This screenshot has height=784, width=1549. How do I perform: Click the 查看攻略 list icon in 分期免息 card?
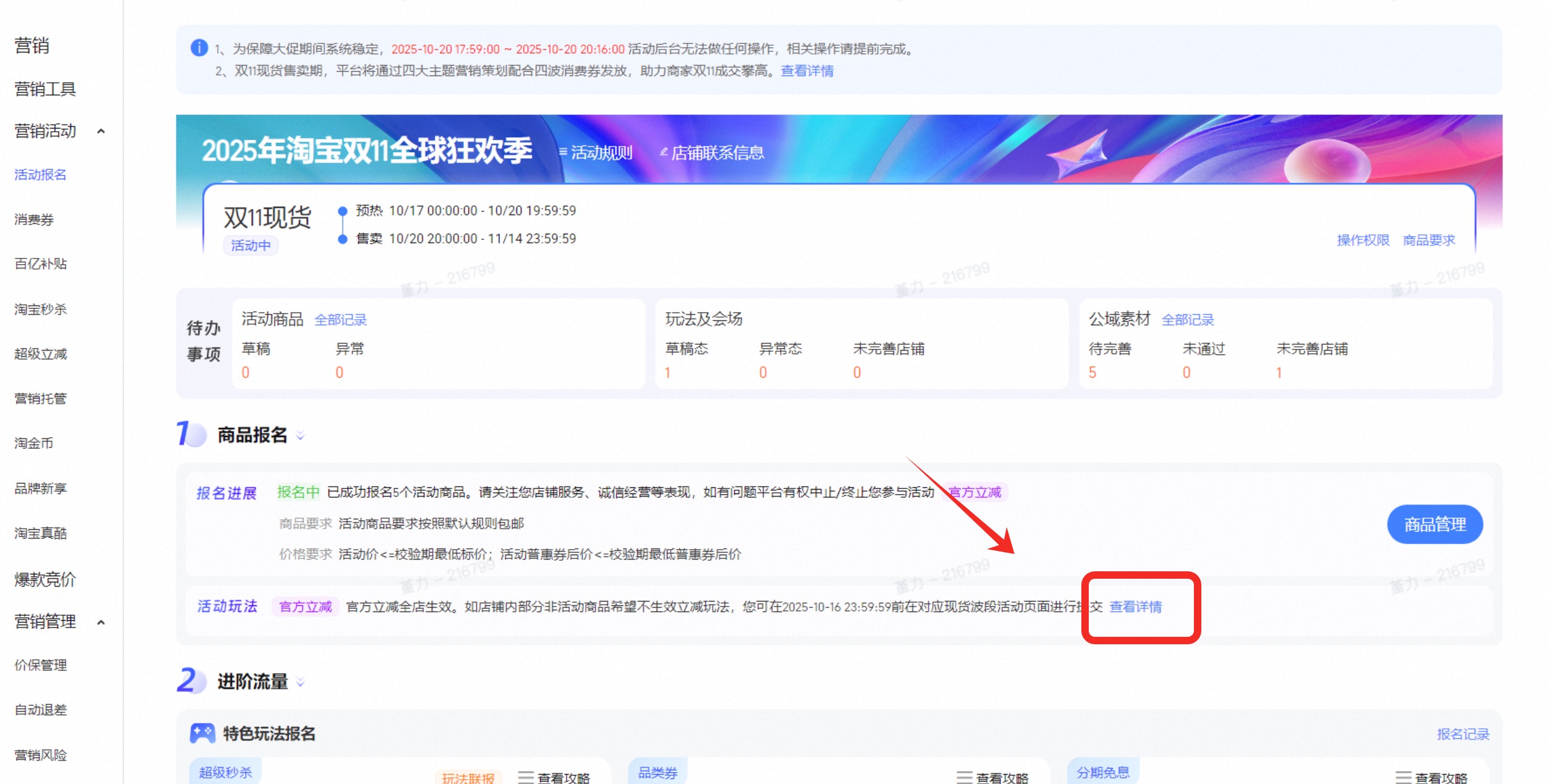[1404, 777]
